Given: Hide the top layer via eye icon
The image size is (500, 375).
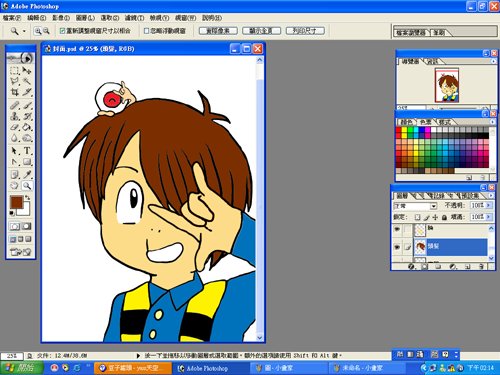Looking at the screenshot, I should 397,229.
